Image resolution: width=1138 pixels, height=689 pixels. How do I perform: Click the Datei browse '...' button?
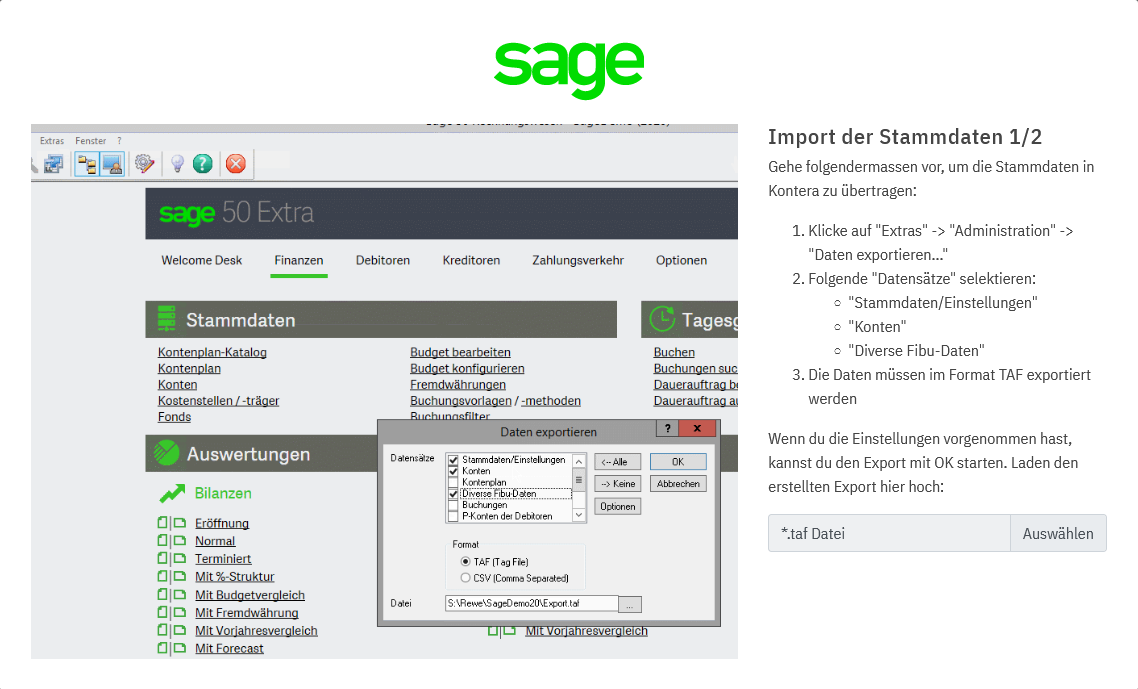coord(630,604)
